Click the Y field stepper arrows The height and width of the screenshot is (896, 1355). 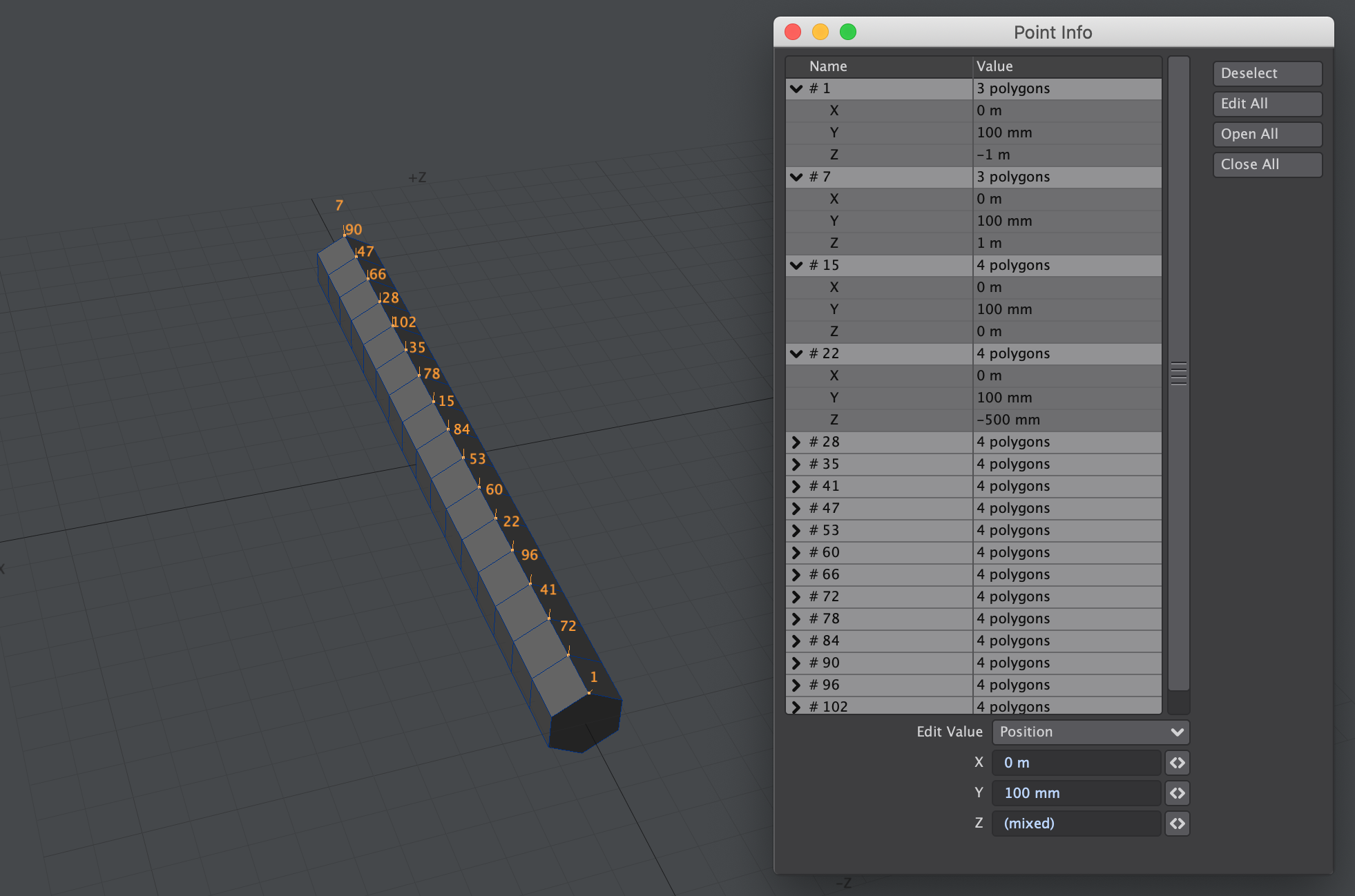point(1178,793)
